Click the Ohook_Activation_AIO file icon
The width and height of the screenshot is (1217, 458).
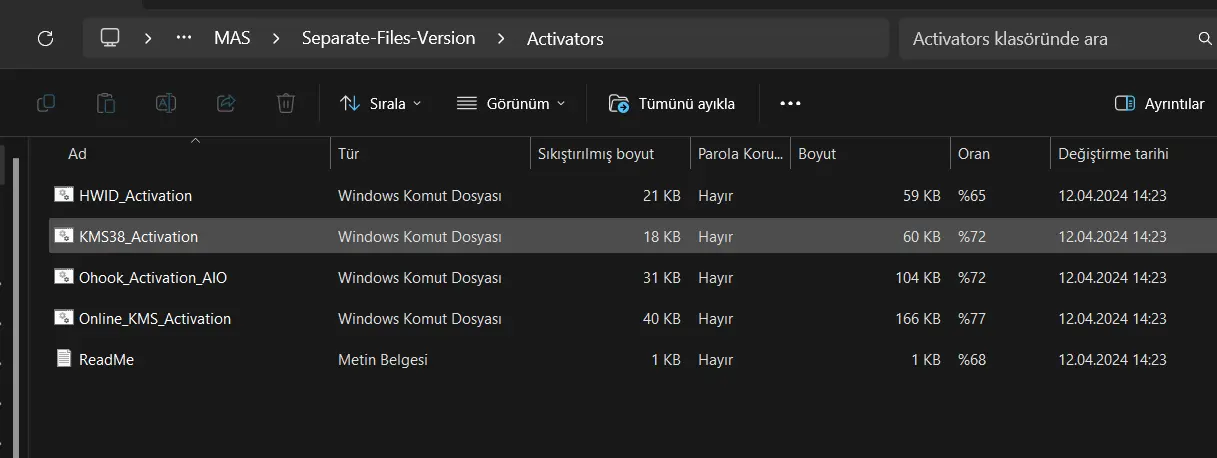coord(64,277)
